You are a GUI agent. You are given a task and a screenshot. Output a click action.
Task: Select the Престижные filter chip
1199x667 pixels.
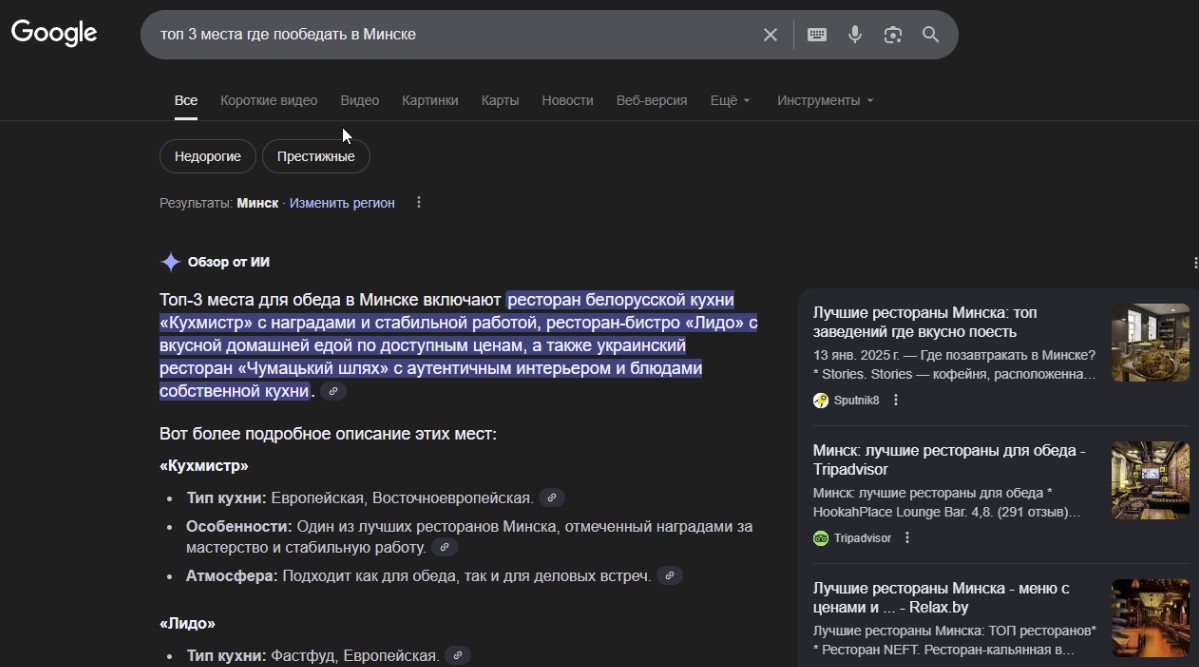pyautogui.click(x=316, y=157)
